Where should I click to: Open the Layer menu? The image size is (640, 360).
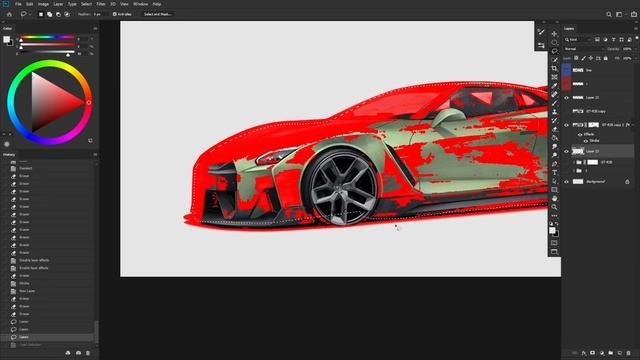(58, 4)
